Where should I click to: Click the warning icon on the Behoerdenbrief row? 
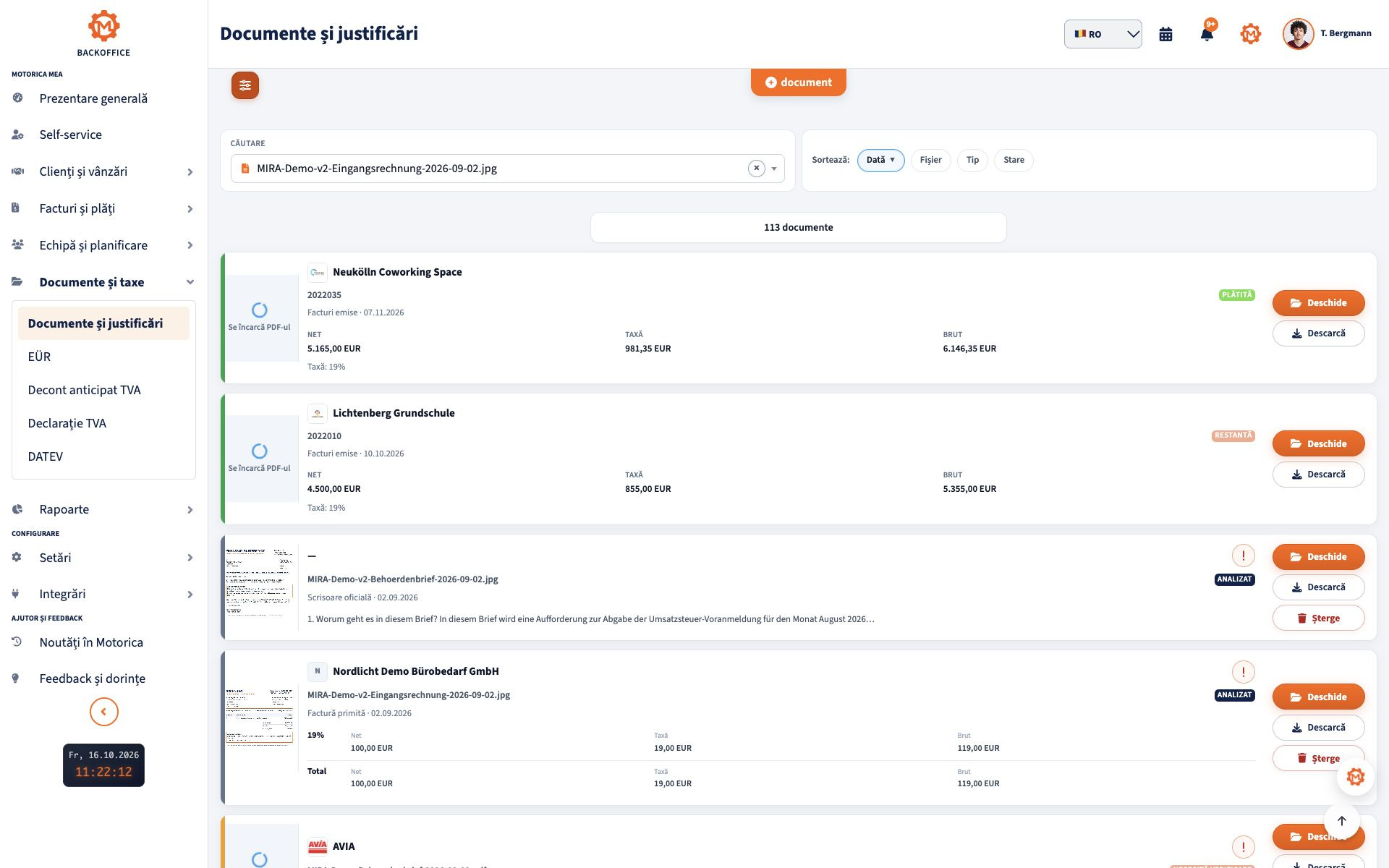point(1243,556)
